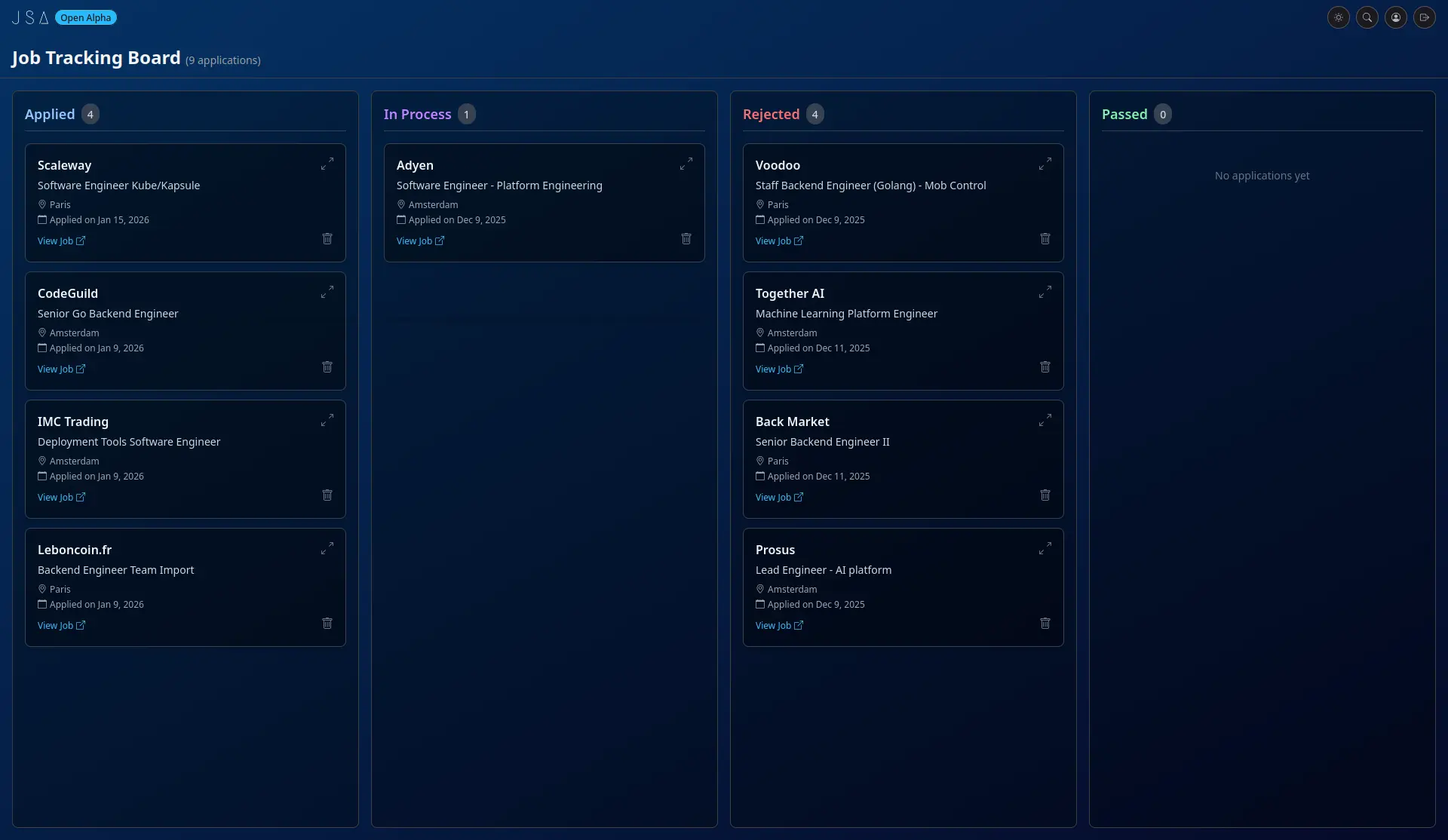Toggle the light/dark theme sun icon
The image size is (1448, 840).
tap(1339, 17)
